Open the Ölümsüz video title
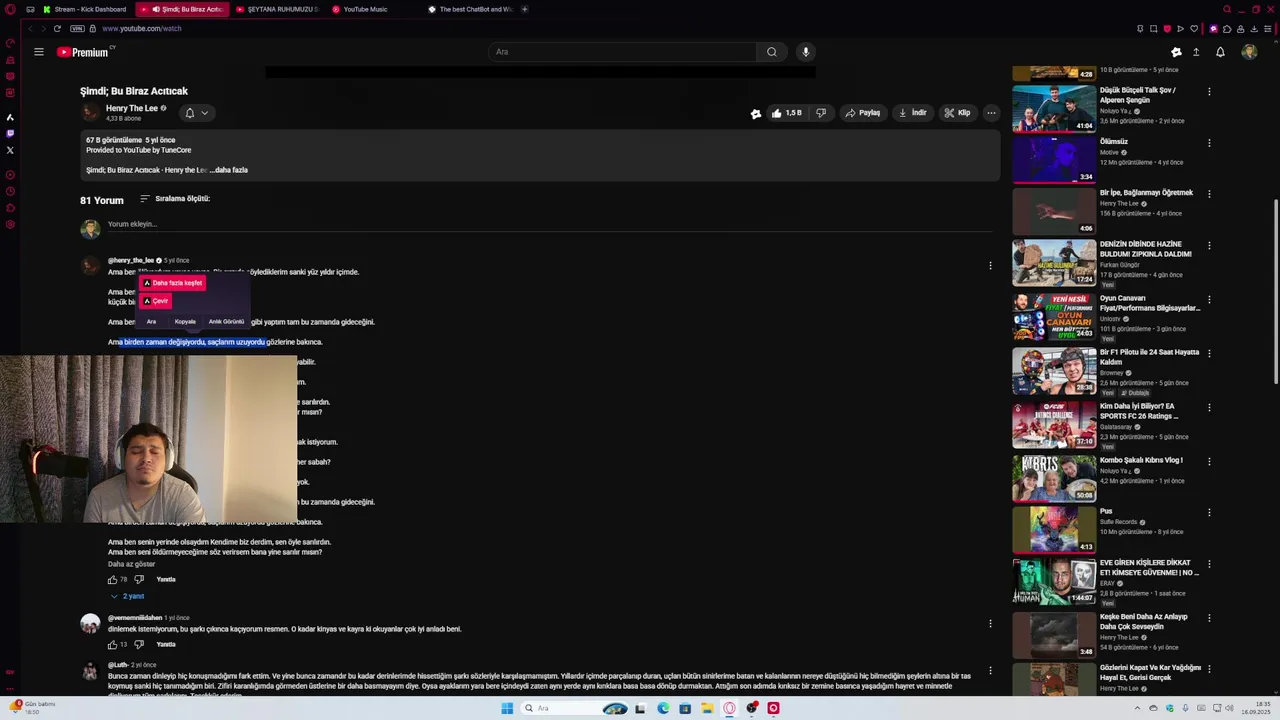1280x720 pixels. (x=1114, y=142)
